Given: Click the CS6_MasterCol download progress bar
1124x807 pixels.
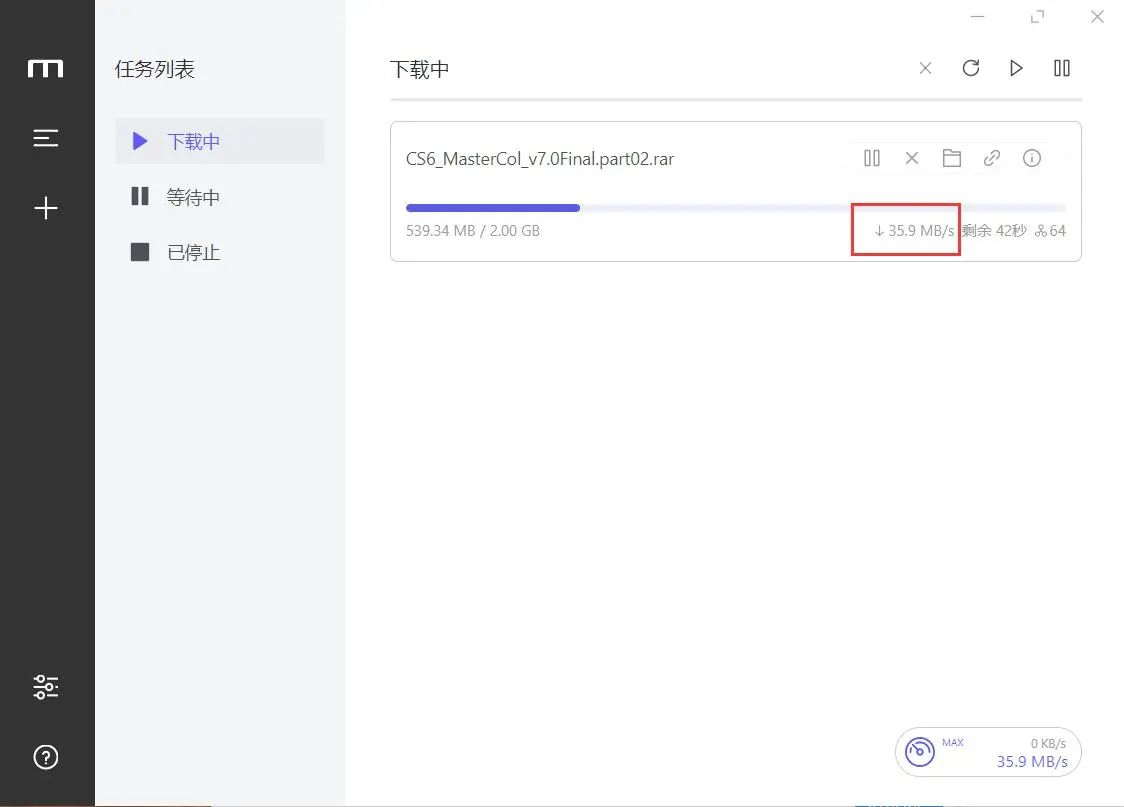Looking at the screenshot, I should pos(735,208).
